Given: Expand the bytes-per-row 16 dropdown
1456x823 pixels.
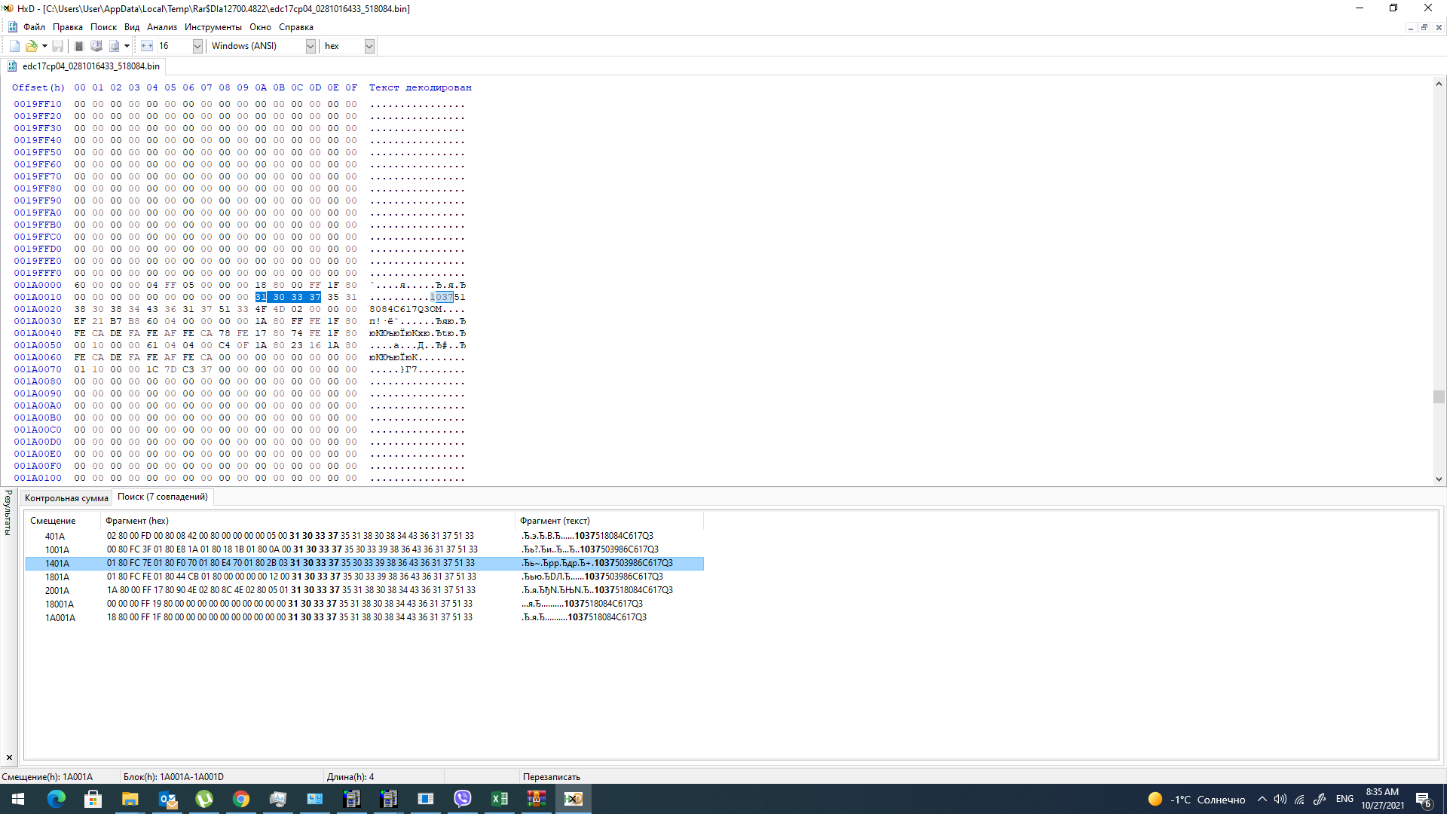Looking at the screenshot, I should coord(198,47).
